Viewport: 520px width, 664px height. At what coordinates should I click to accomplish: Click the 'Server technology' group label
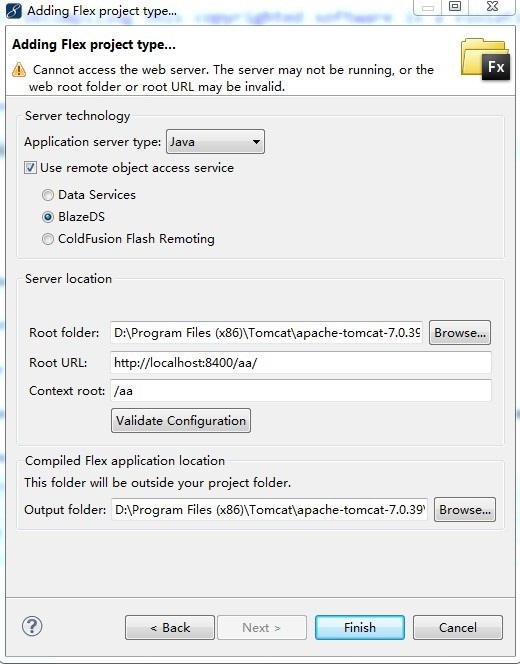pos(77,116)
